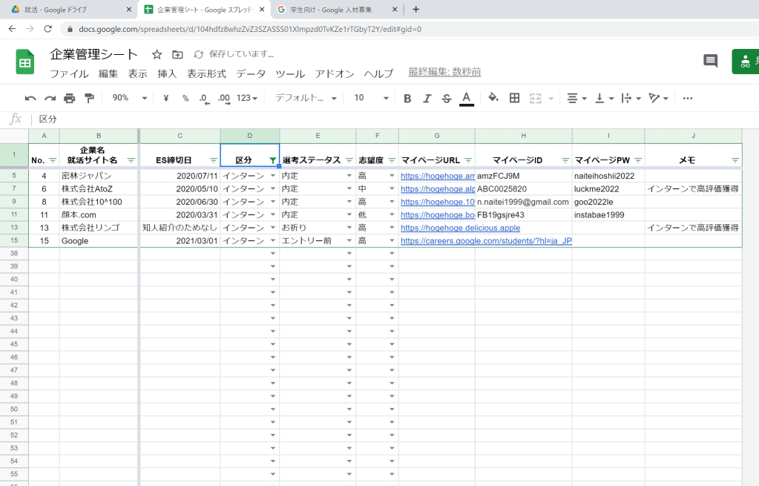Open filter on ES締切日 column
The width and height of the screenshot is (759, 486).
tap(213, 160)
